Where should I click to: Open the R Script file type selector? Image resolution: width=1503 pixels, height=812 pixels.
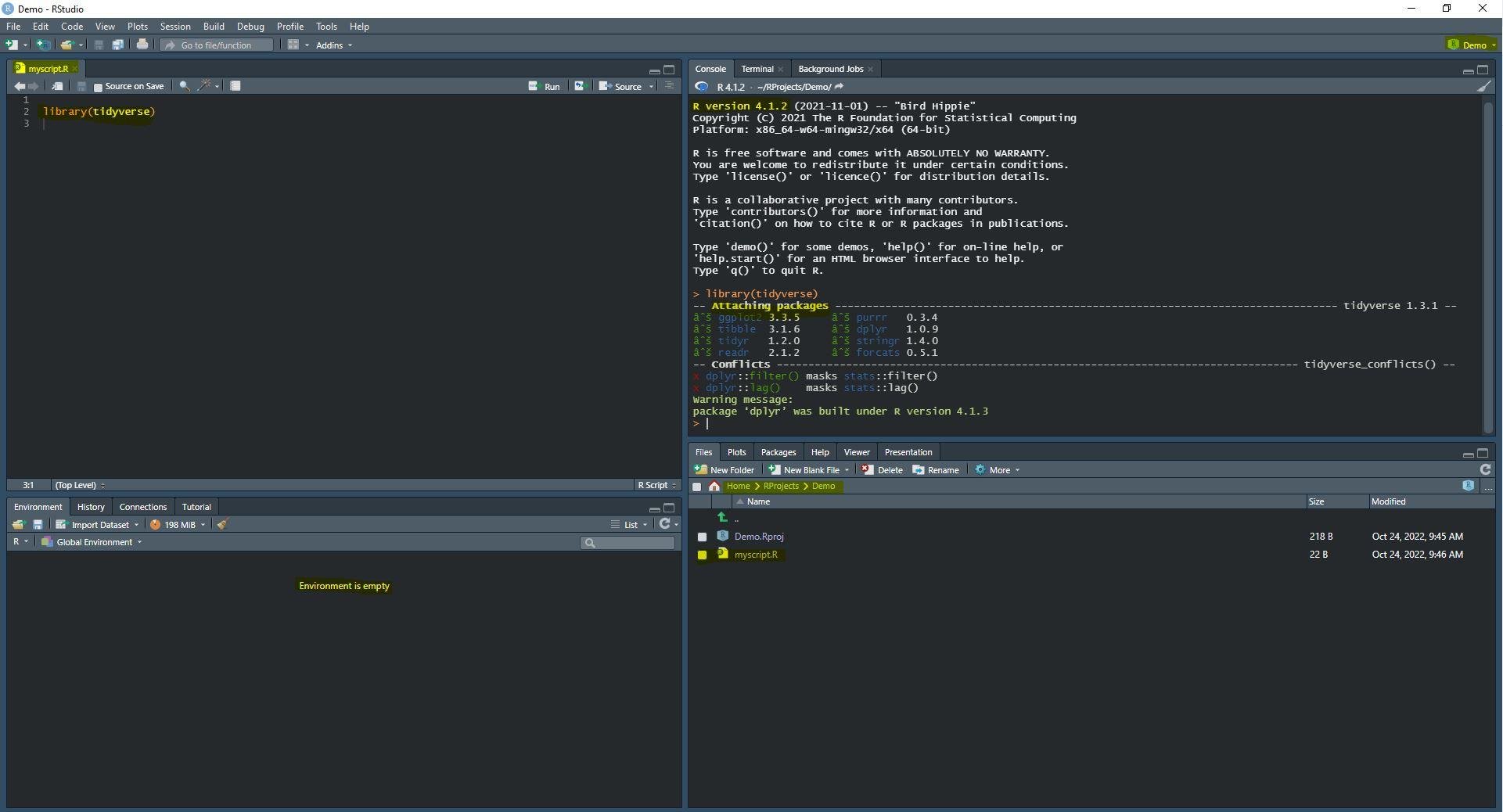(656, 485)
